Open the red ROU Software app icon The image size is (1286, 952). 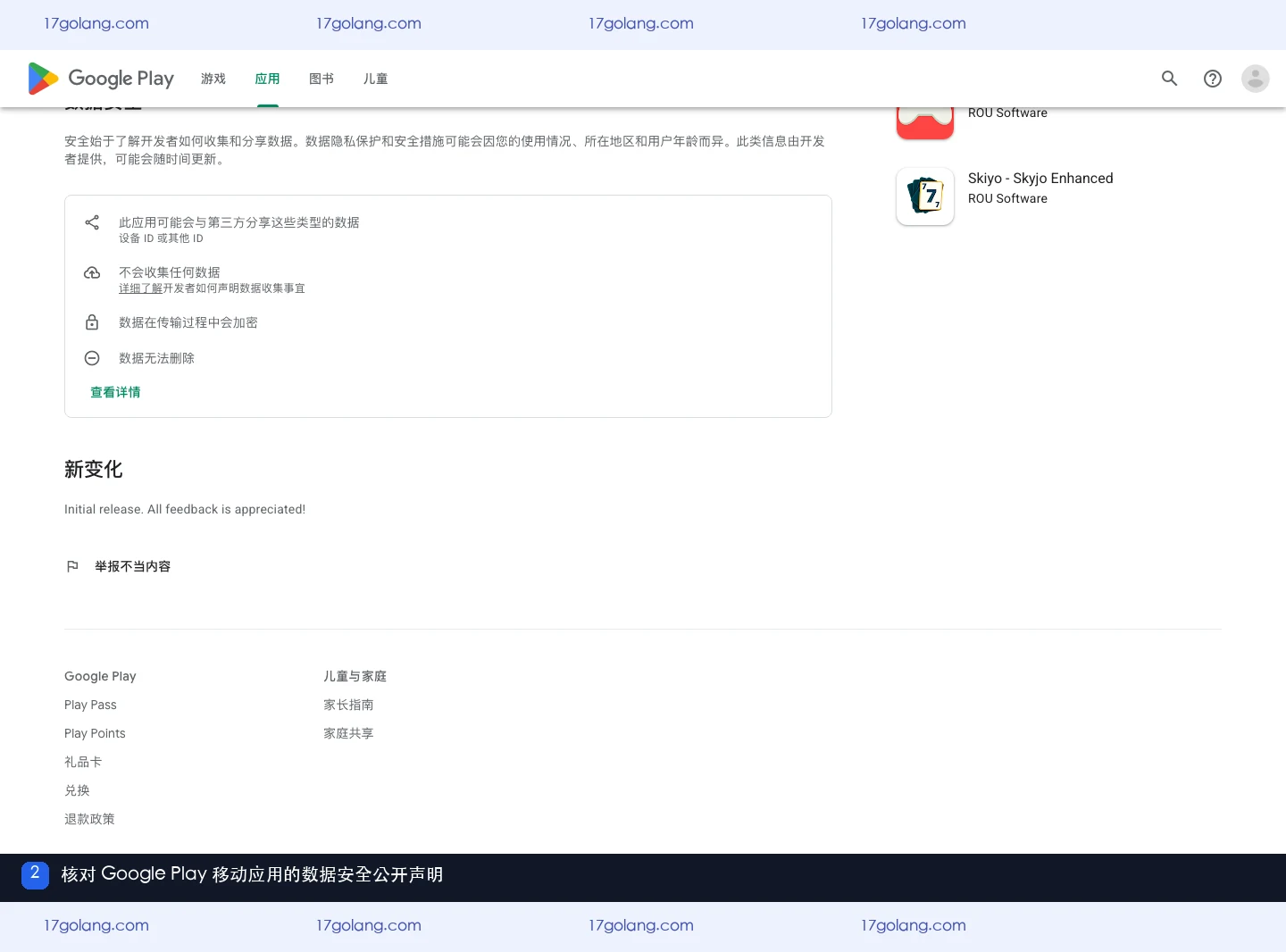(925, 123)
